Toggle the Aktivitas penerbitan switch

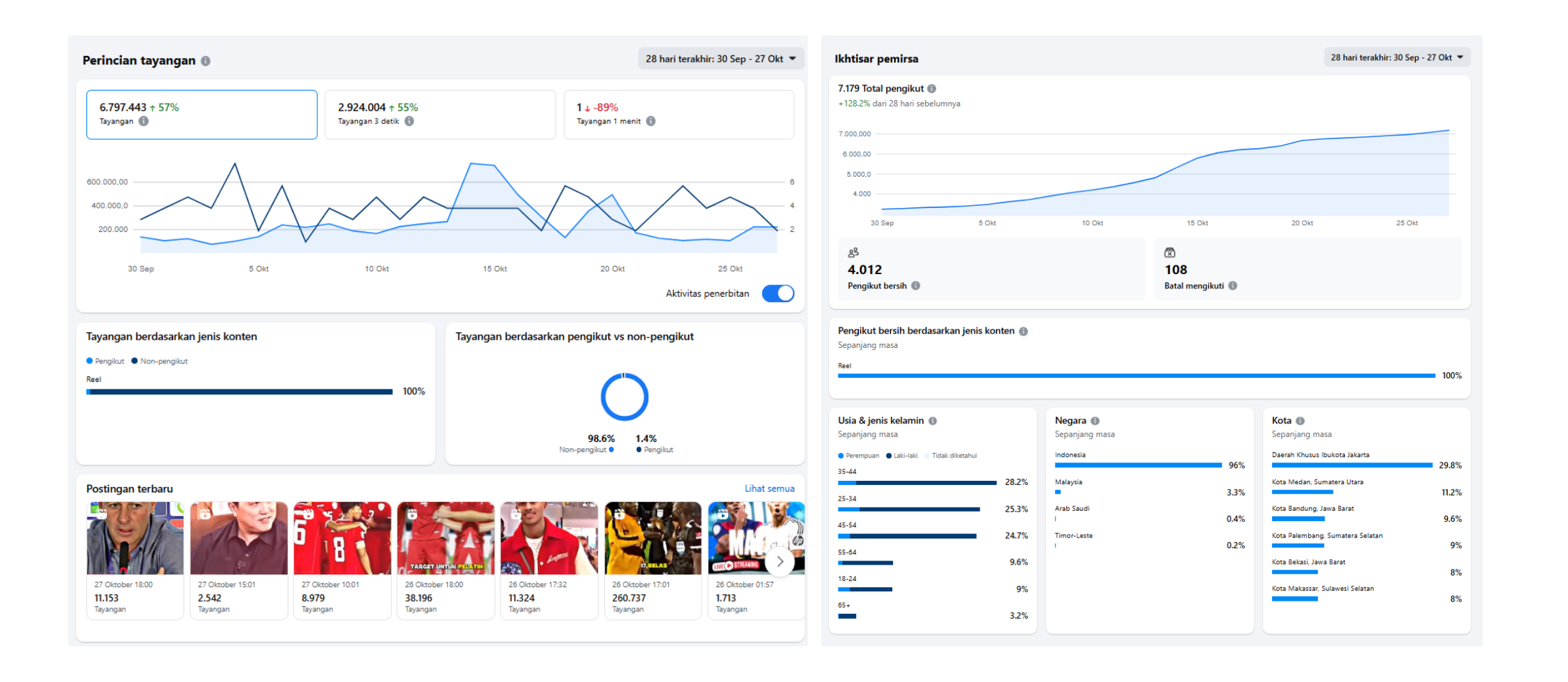pyautogui.click(x=778, y=293)
